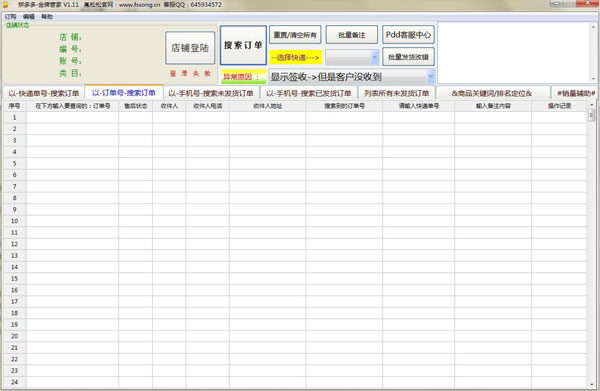Click the 收件人 column header
Screen dimensions: 600x391
pos(169,106)
